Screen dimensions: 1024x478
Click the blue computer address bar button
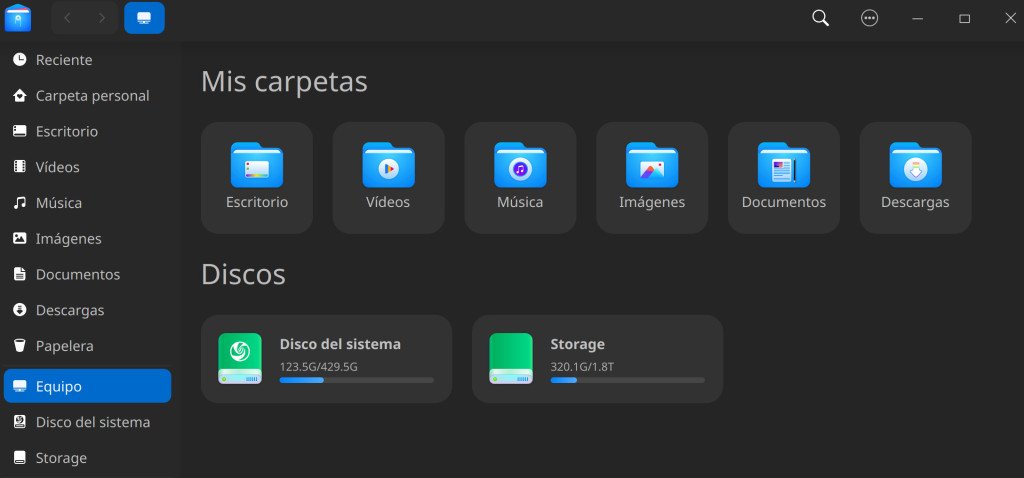[144, 18]
